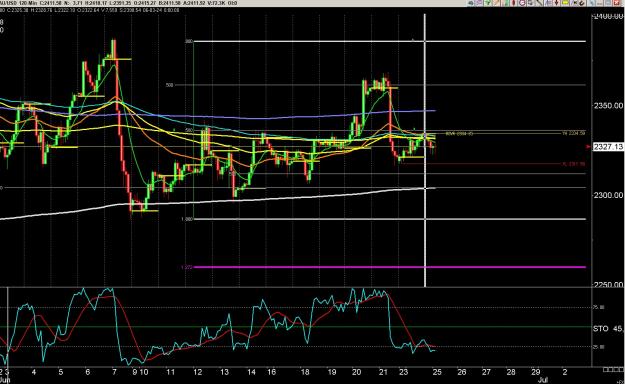Click the red X icon in top toolbar
Viewport: 625px width, 384px height.
(616, 3)
